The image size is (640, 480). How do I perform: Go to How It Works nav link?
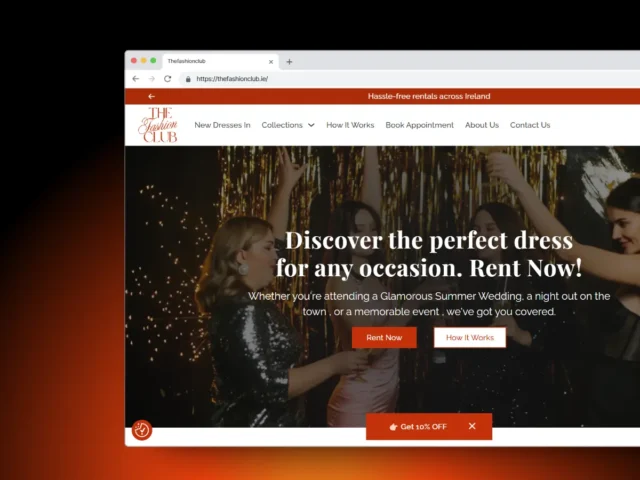point(350,125)
